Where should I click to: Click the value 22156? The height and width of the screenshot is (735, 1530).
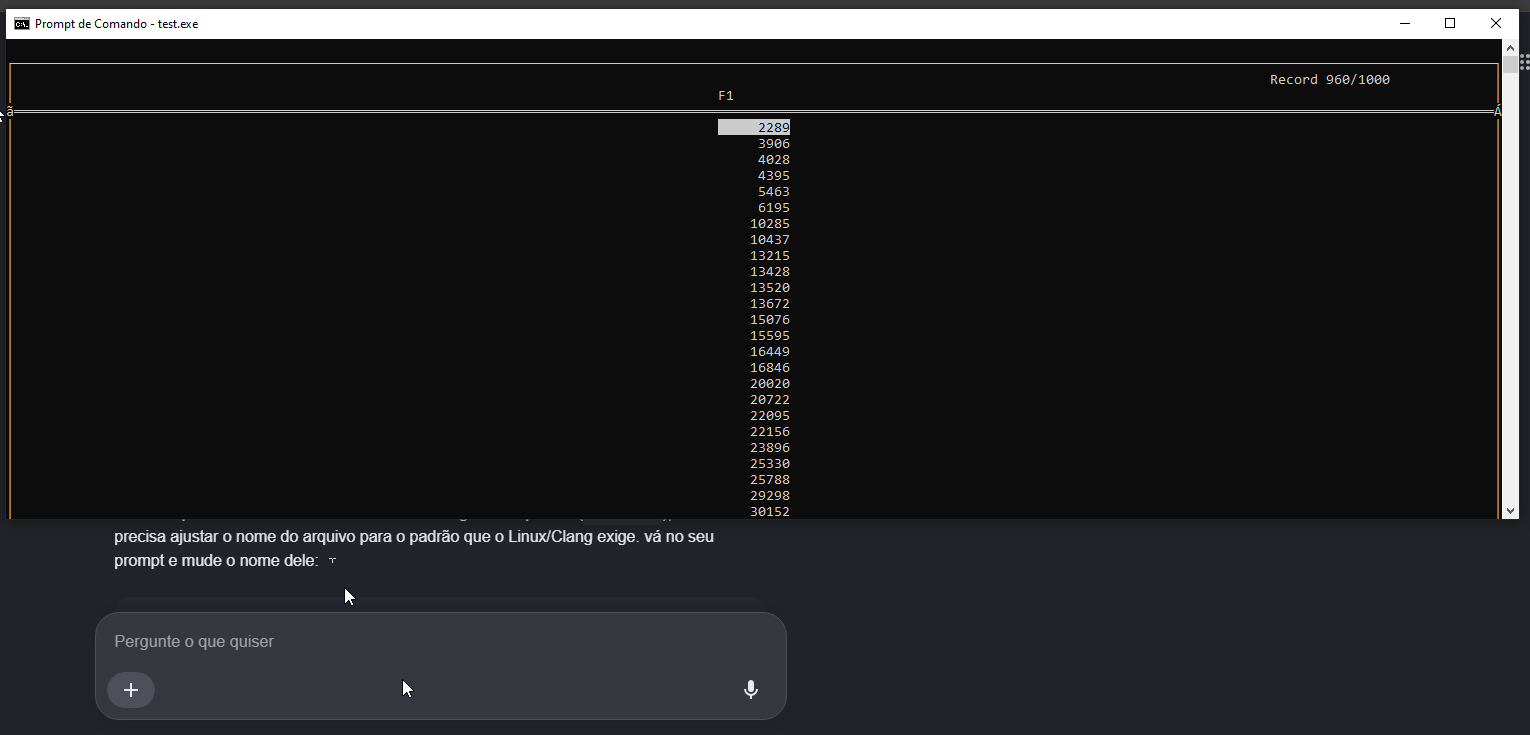(x=770, y=432)
